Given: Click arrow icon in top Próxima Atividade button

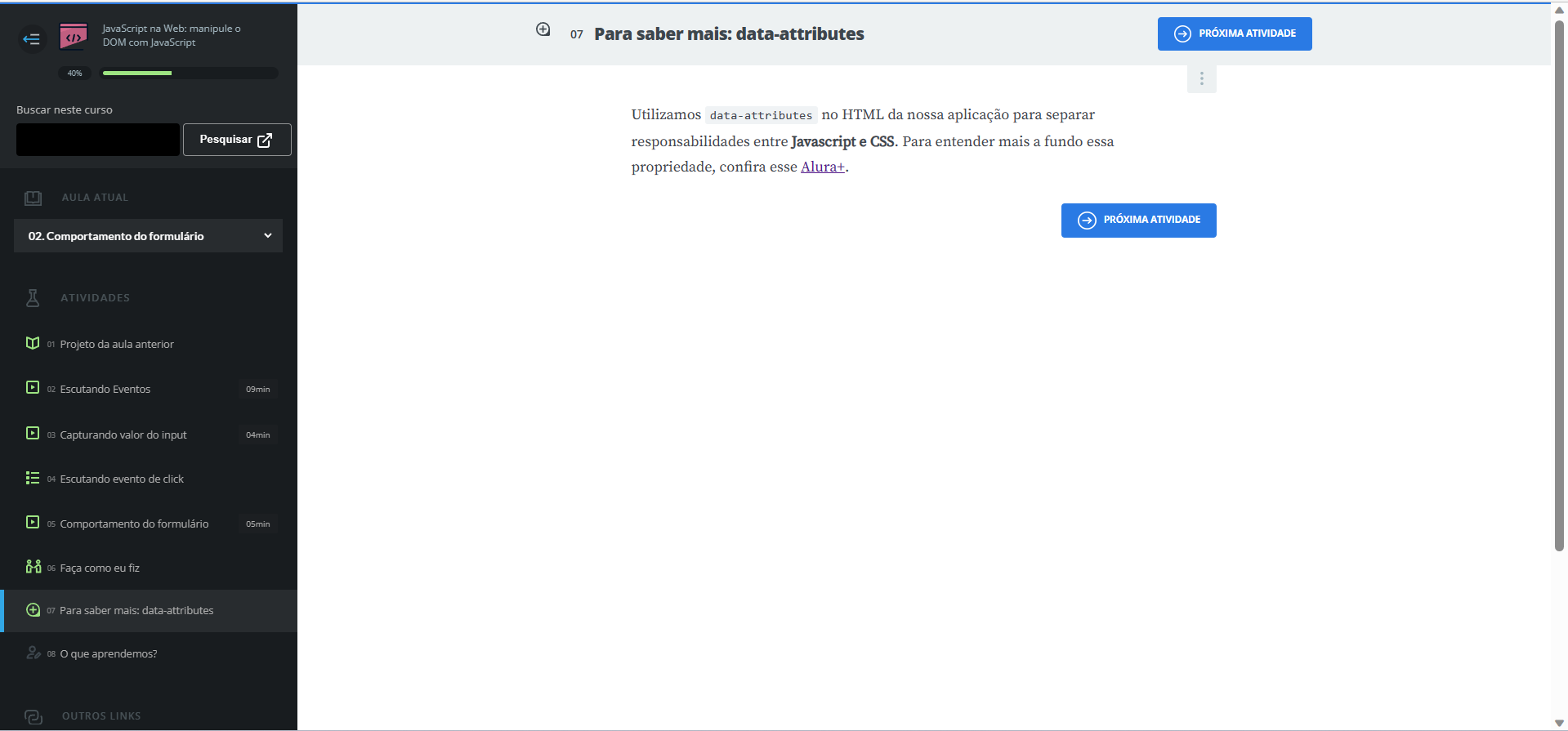Looking at the screenshot, I should (x=1182, y=33).
